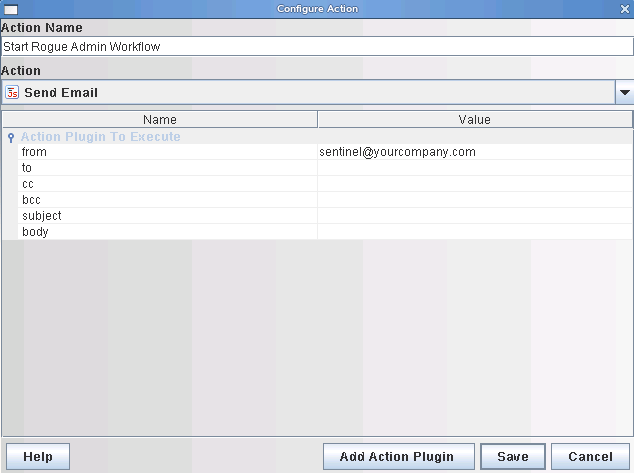Open Help for this dialog
The width and height of the screenshot is (634, 473).
[38, 456]
